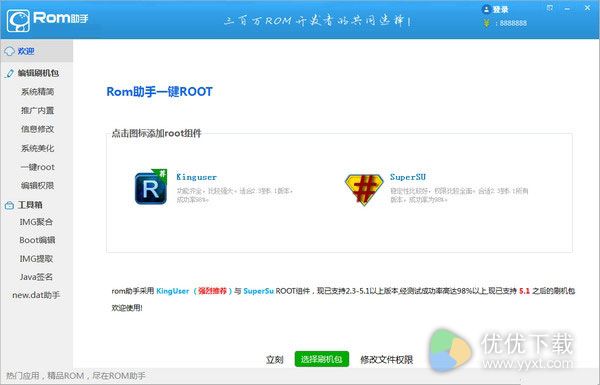The width and height of the screenshot is (600, 385).
Task: Go to 推广内置 sidebar item
Action: (38, 111)
